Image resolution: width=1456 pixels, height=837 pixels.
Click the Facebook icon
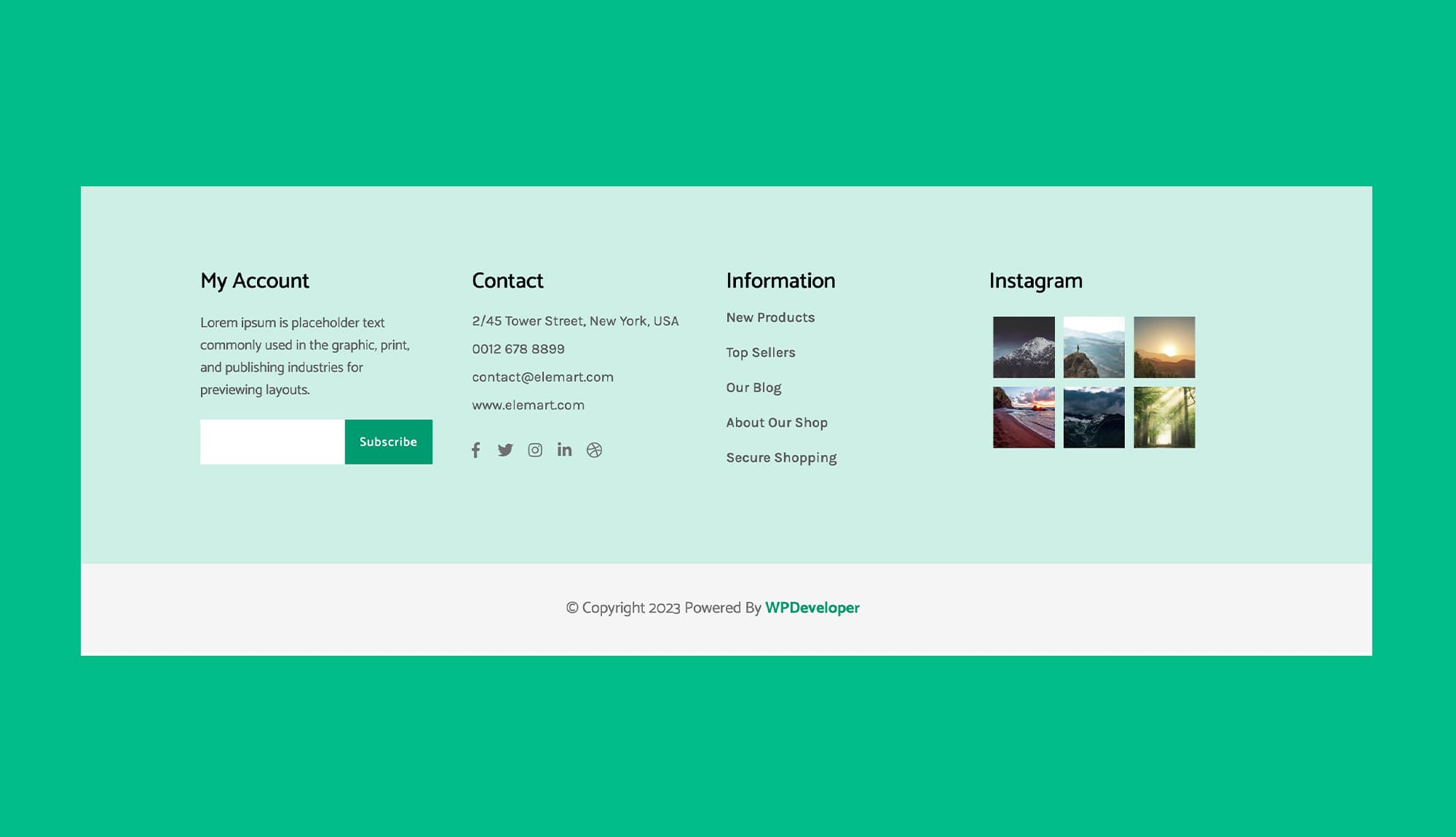(475, 450)
